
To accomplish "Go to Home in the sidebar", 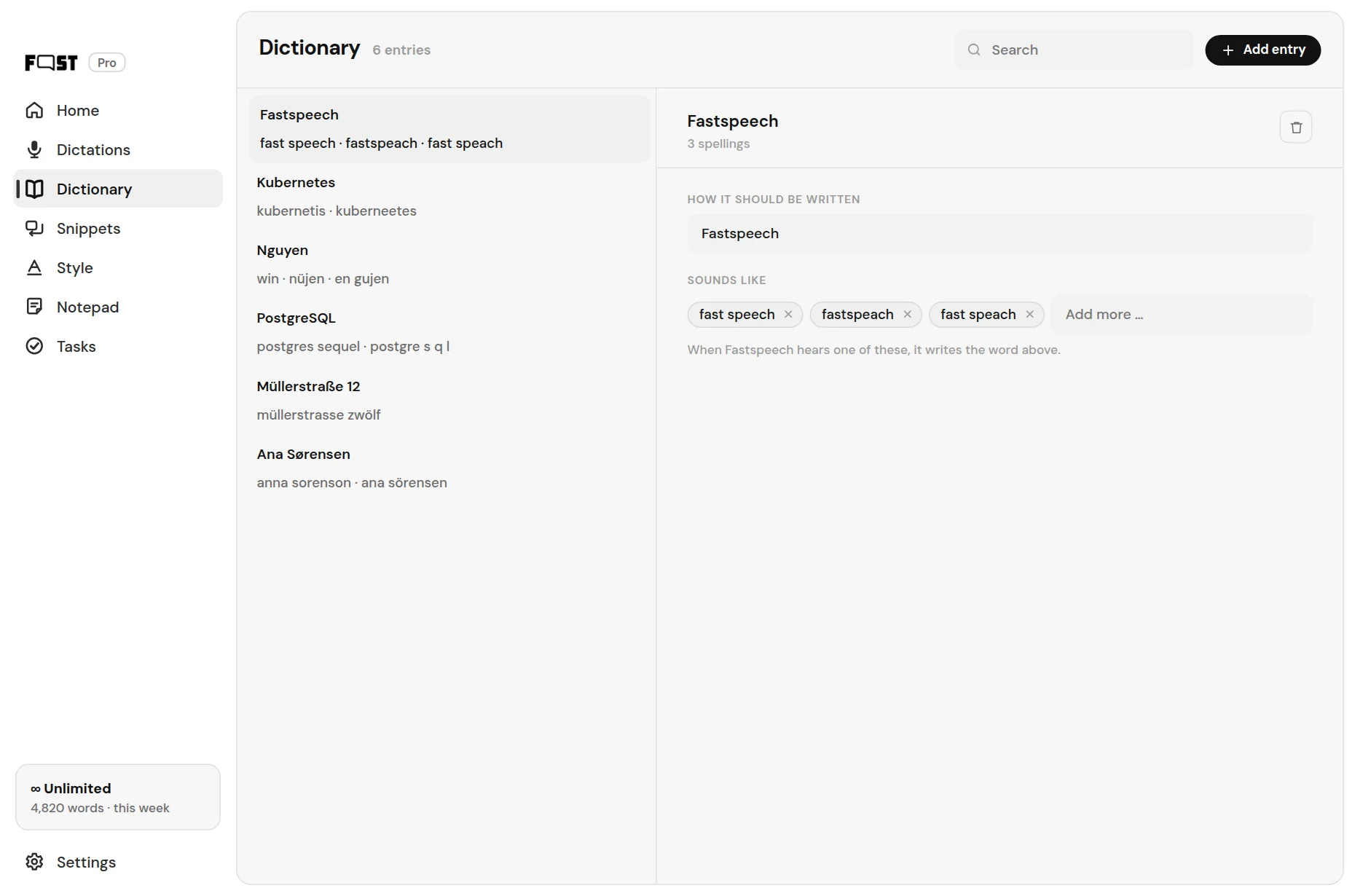I will (119, 111).
